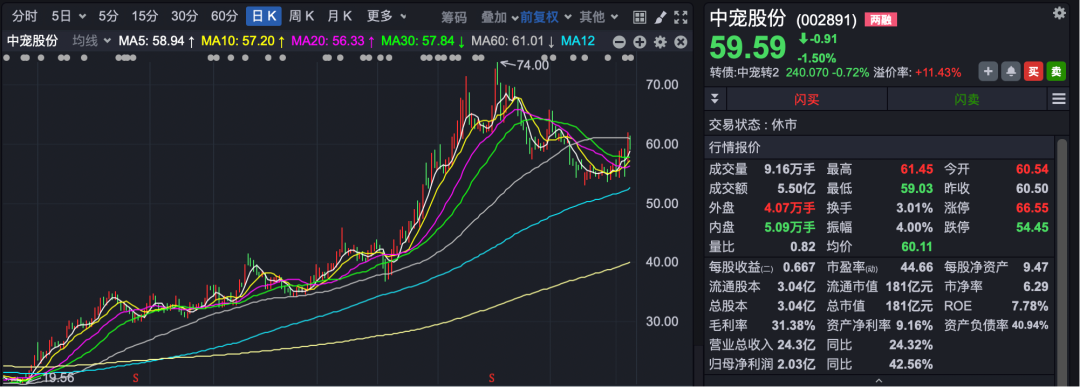Open the 均线 indicator dropdown
The image size is (1080, 387).
[92, 41]
